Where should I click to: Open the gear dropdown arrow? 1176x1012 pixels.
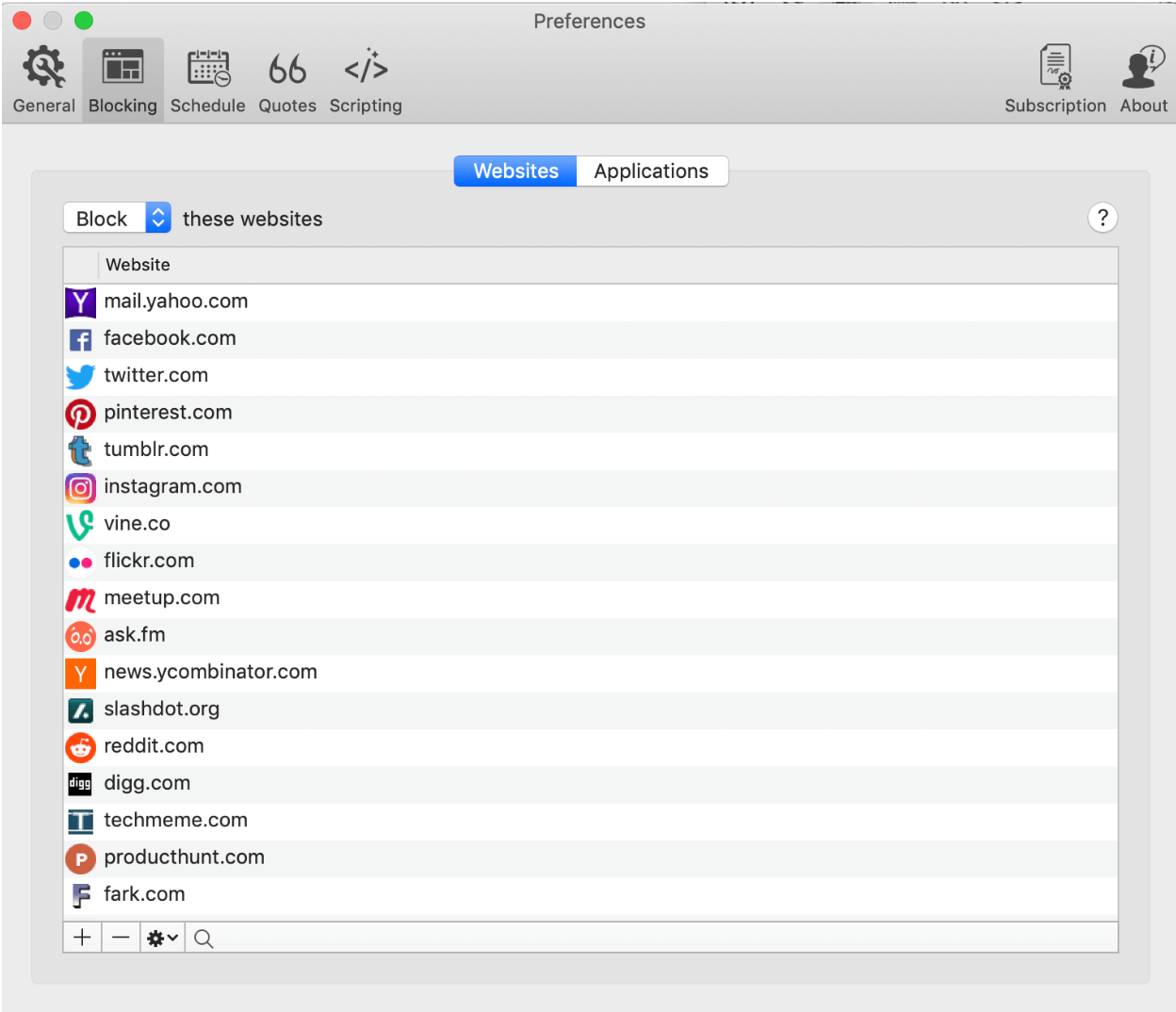coord(171,938)
